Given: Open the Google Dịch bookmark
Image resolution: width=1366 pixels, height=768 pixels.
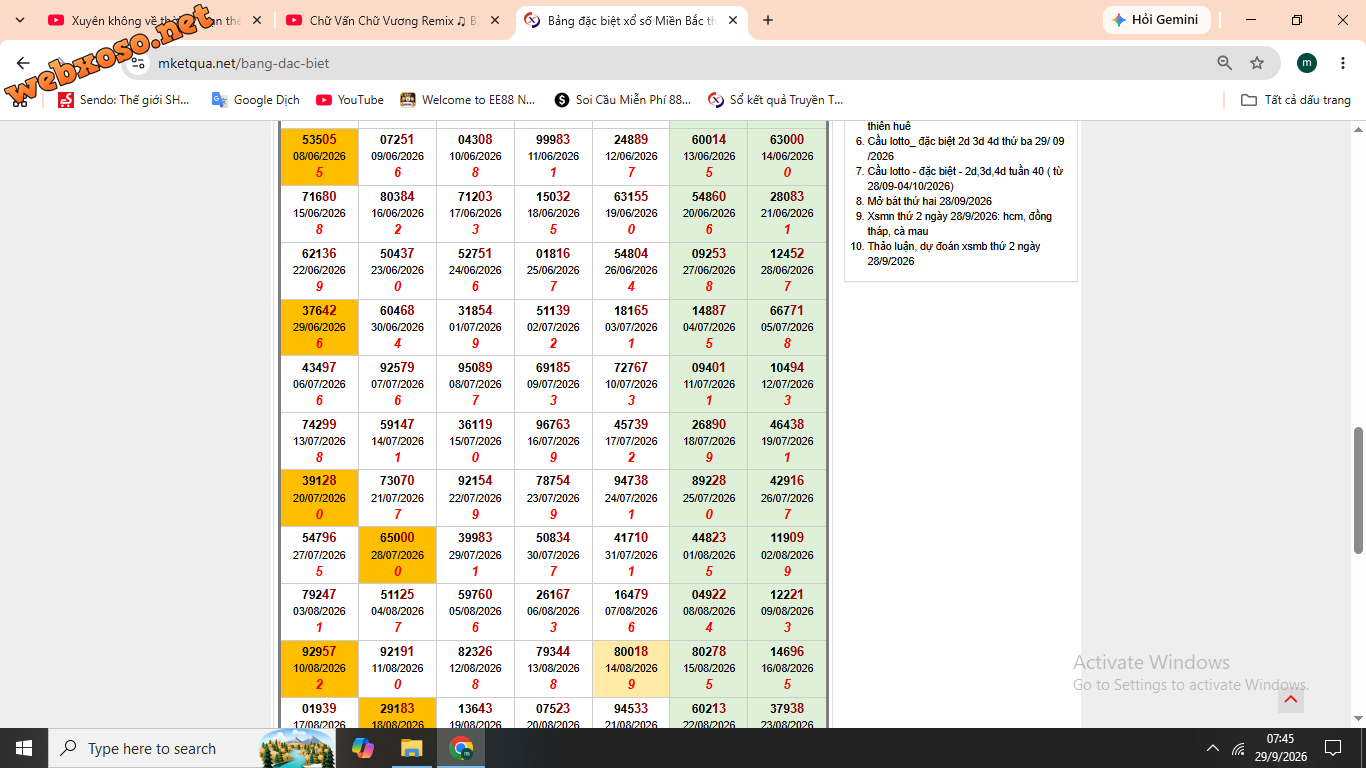Looking at the screenshot, I should coord(256,100).
